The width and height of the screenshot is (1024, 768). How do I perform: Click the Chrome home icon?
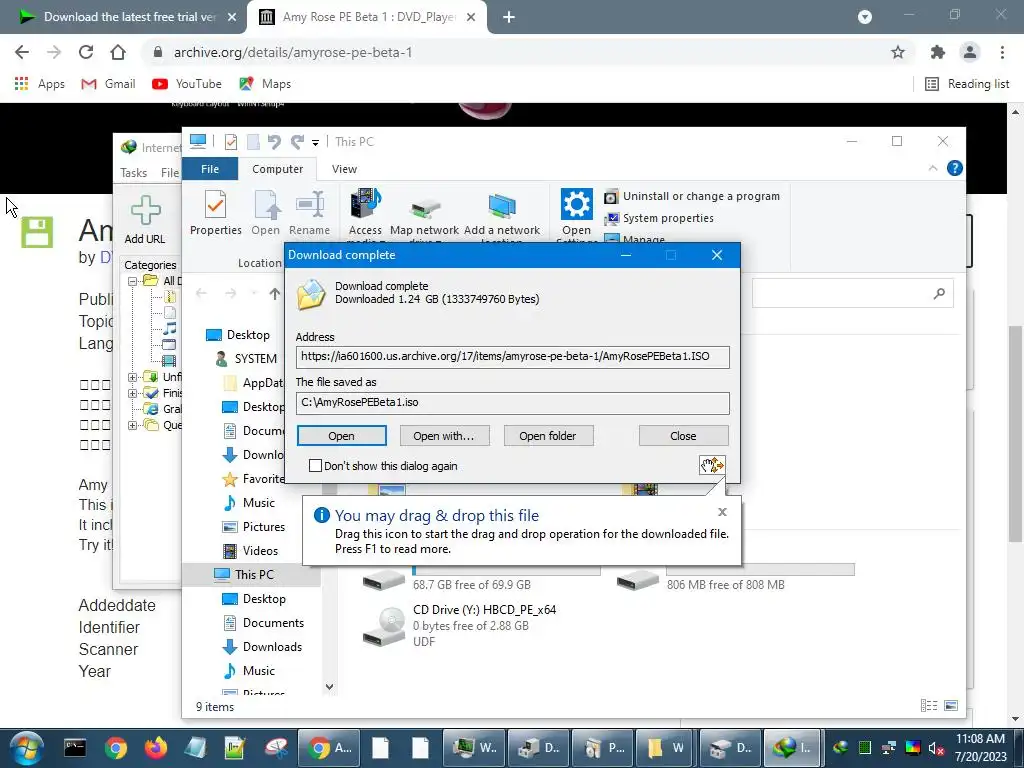point(118,52)
